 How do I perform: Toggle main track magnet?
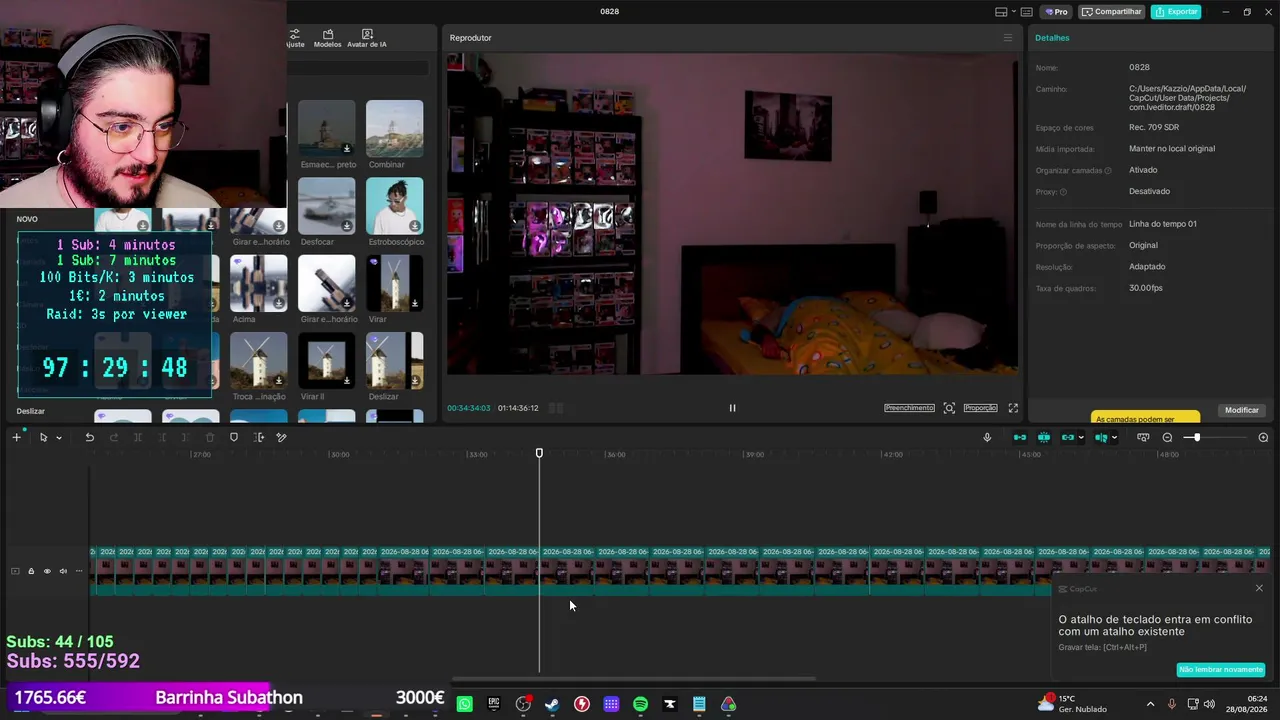1020,437
